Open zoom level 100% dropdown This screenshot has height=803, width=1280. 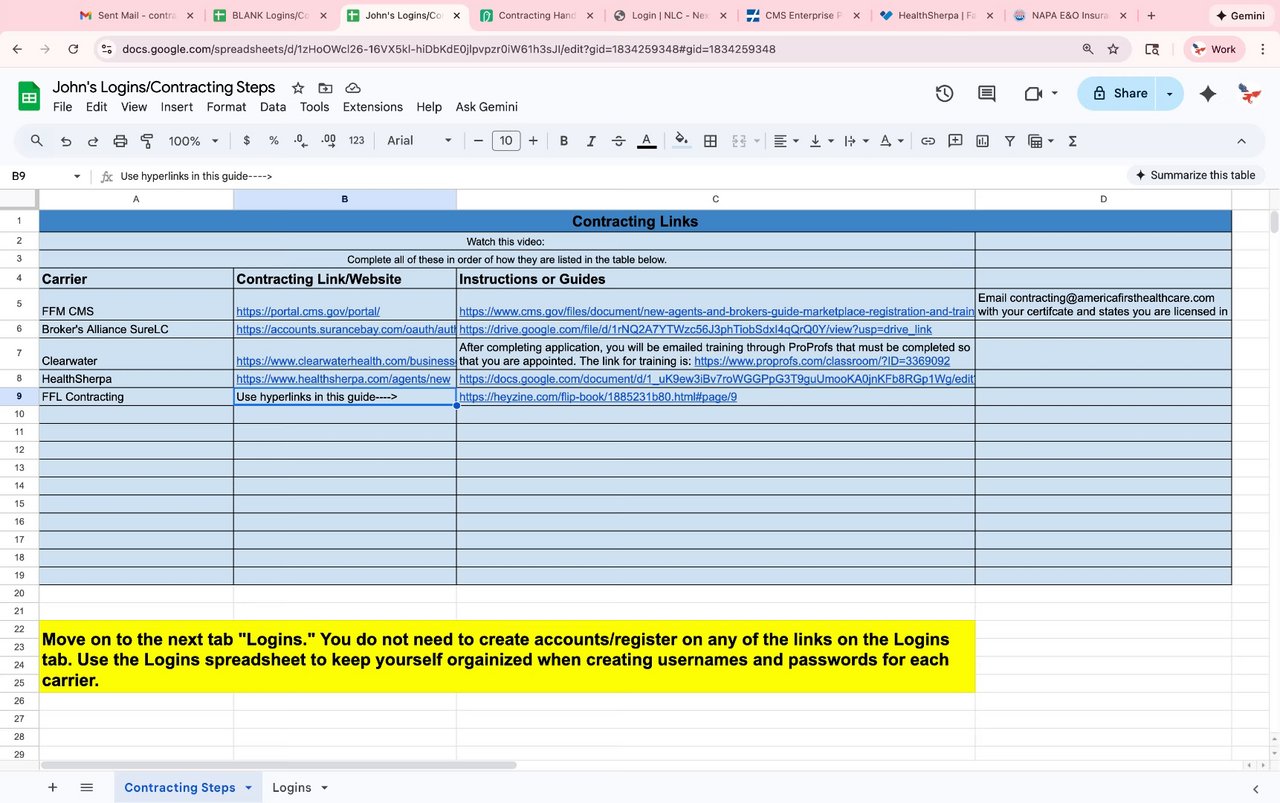point(192,141)
